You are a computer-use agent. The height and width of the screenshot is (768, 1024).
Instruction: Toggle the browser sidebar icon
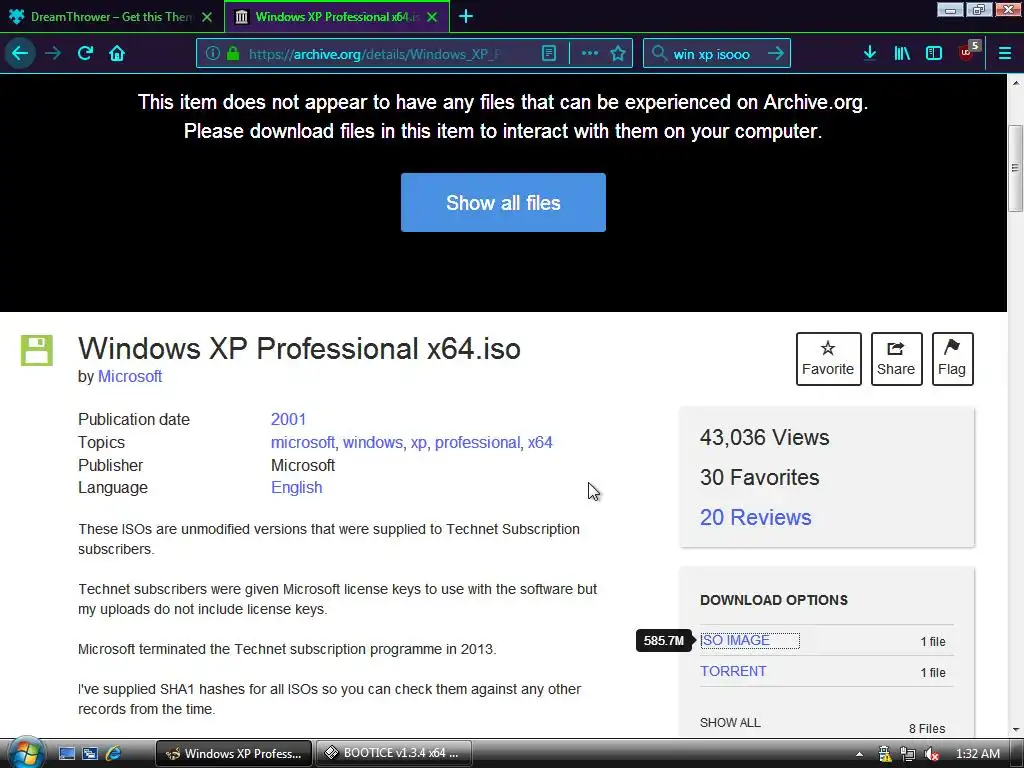[934, 54]
